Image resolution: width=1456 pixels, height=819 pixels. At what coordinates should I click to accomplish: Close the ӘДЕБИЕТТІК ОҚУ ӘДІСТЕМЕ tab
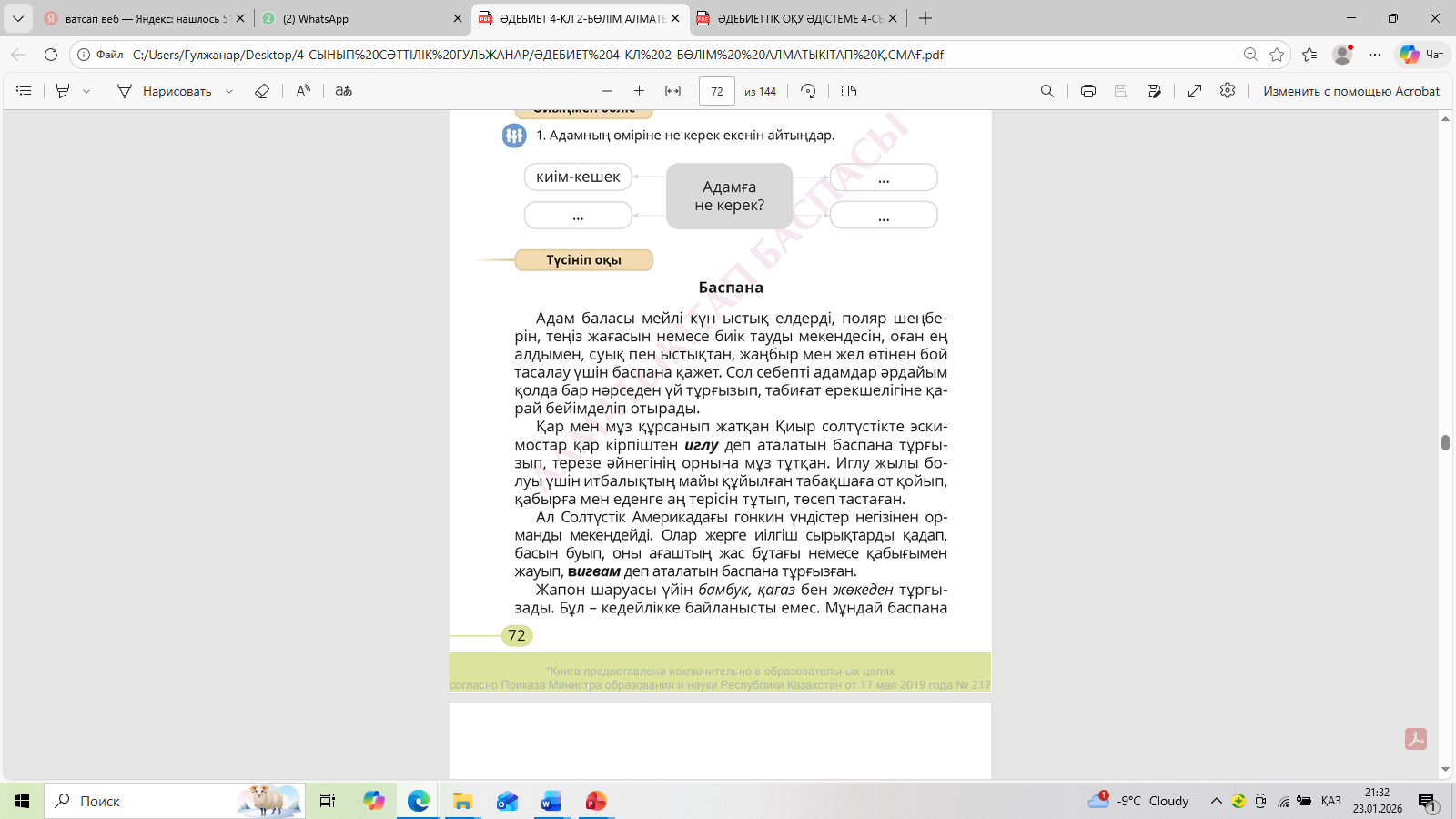(893, 18)
